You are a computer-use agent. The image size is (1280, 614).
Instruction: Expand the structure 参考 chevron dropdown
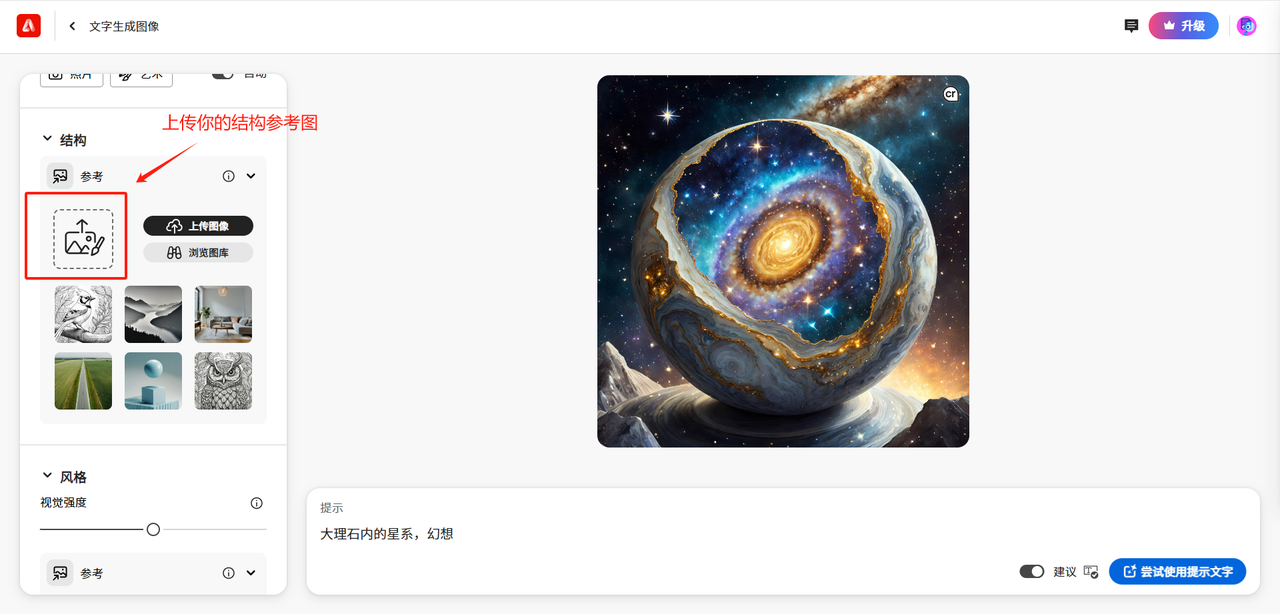(251, 176)
